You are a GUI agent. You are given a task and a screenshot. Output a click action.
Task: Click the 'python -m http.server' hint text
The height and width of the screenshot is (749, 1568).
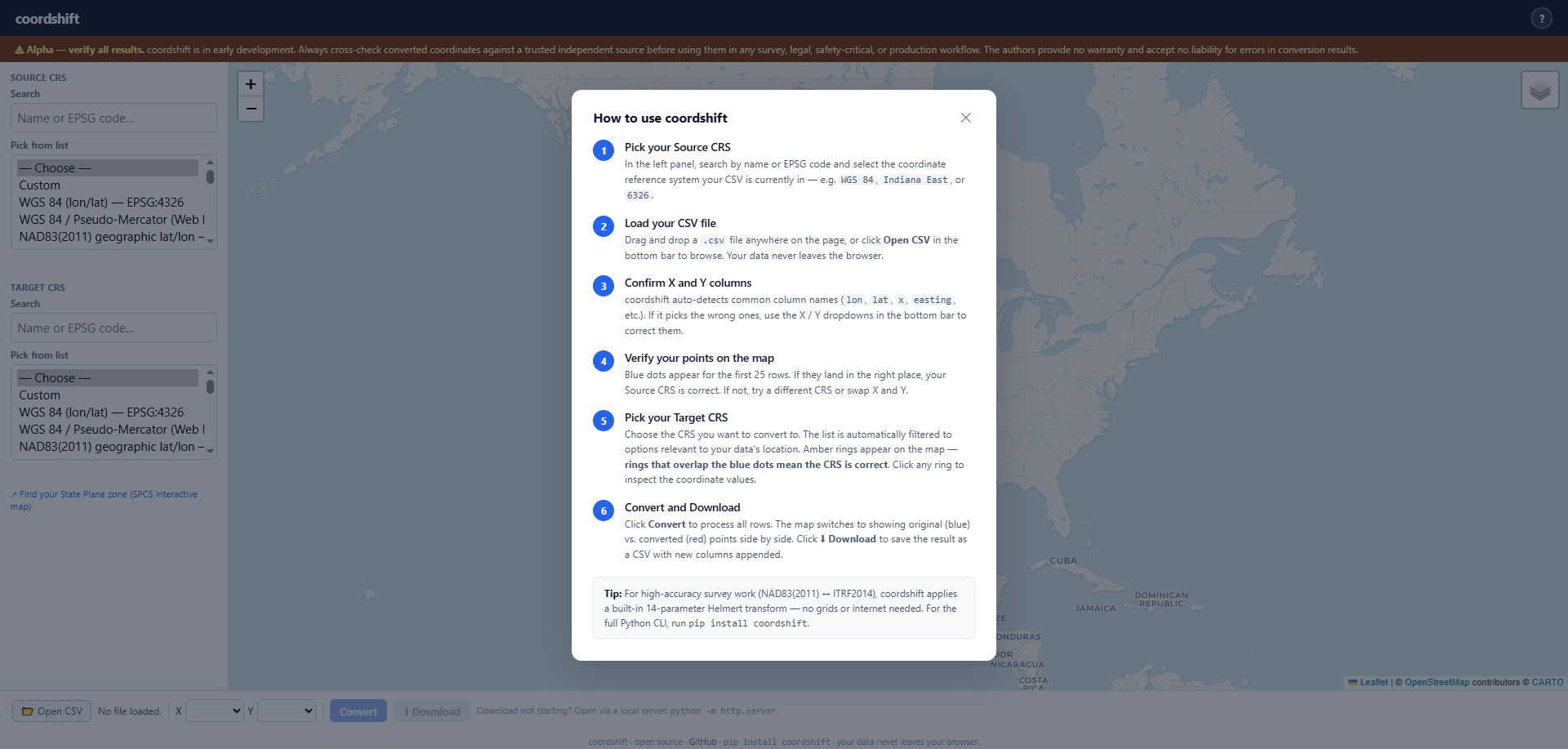723,711
